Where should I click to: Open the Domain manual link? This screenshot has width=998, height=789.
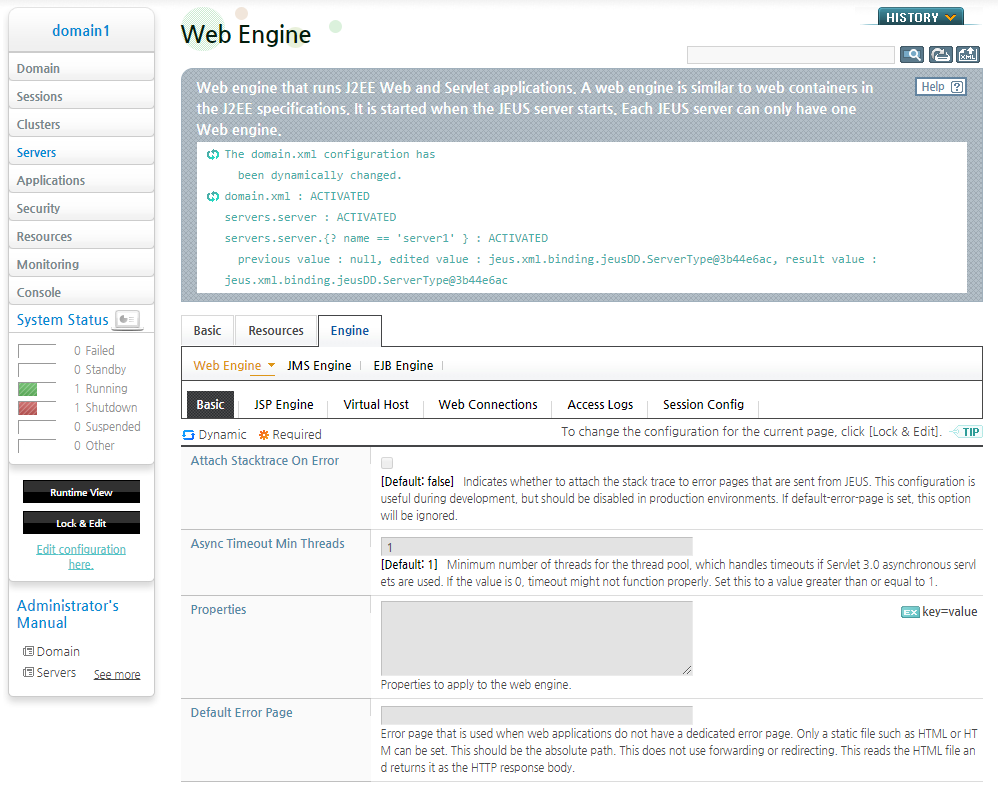coord(58,651)
